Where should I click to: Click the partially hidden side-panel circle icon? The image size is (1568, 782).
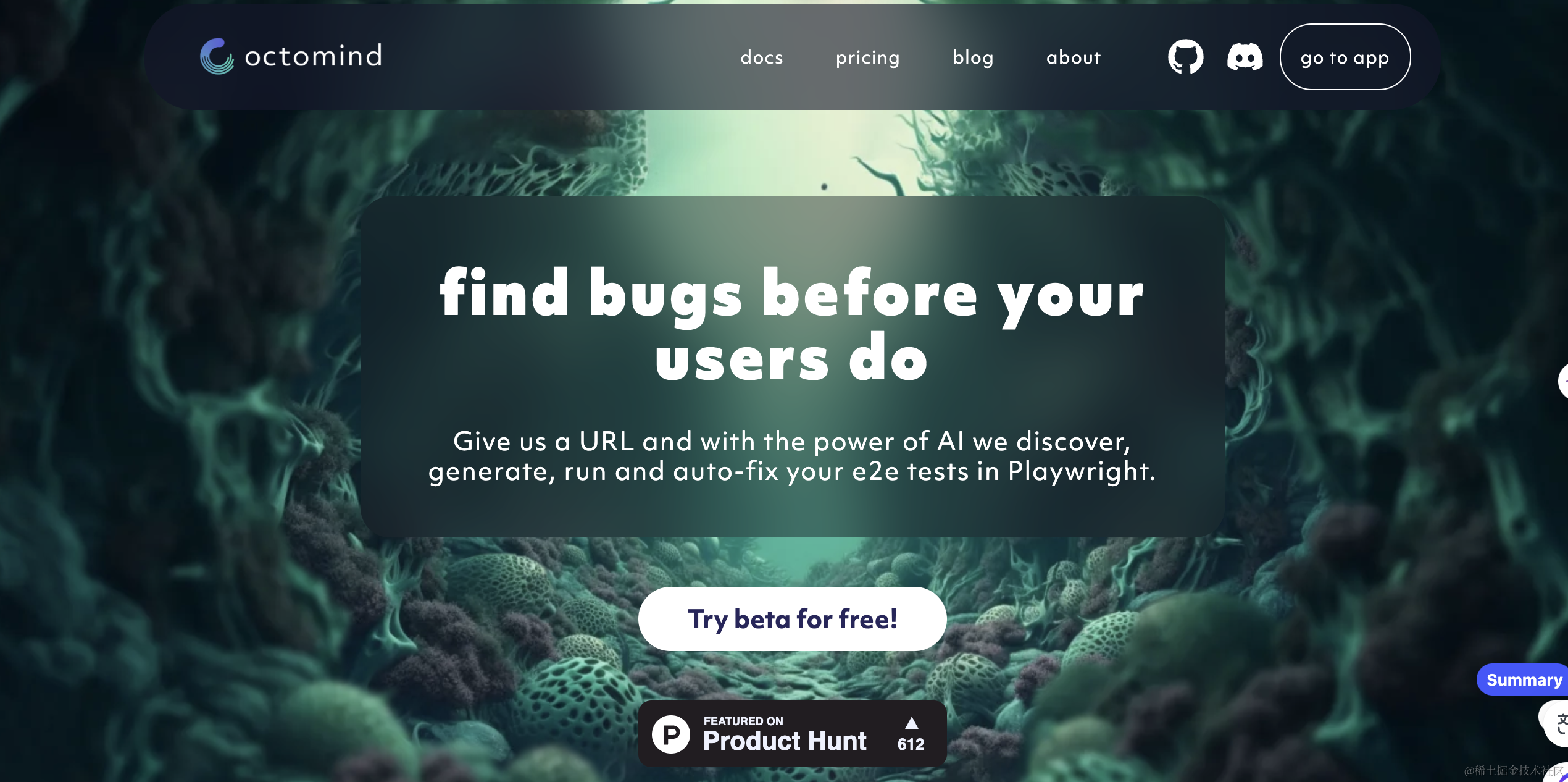1563,380
